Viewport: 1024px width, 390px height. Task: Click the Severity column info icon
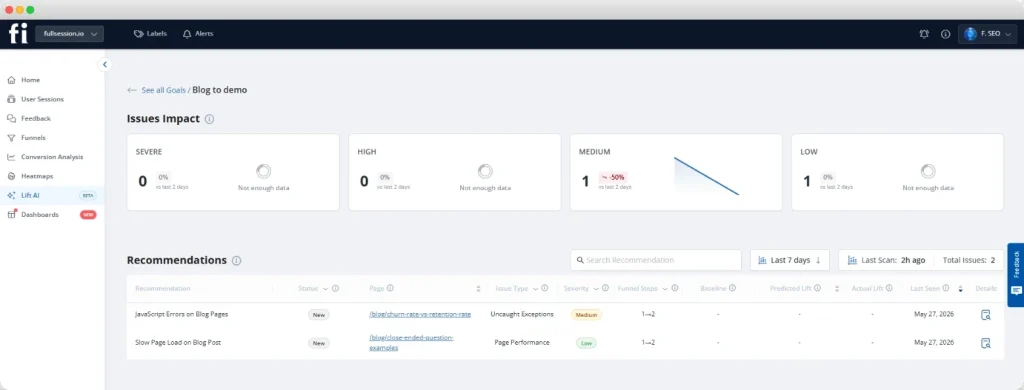pyautogui.click(x=605, y=288)
